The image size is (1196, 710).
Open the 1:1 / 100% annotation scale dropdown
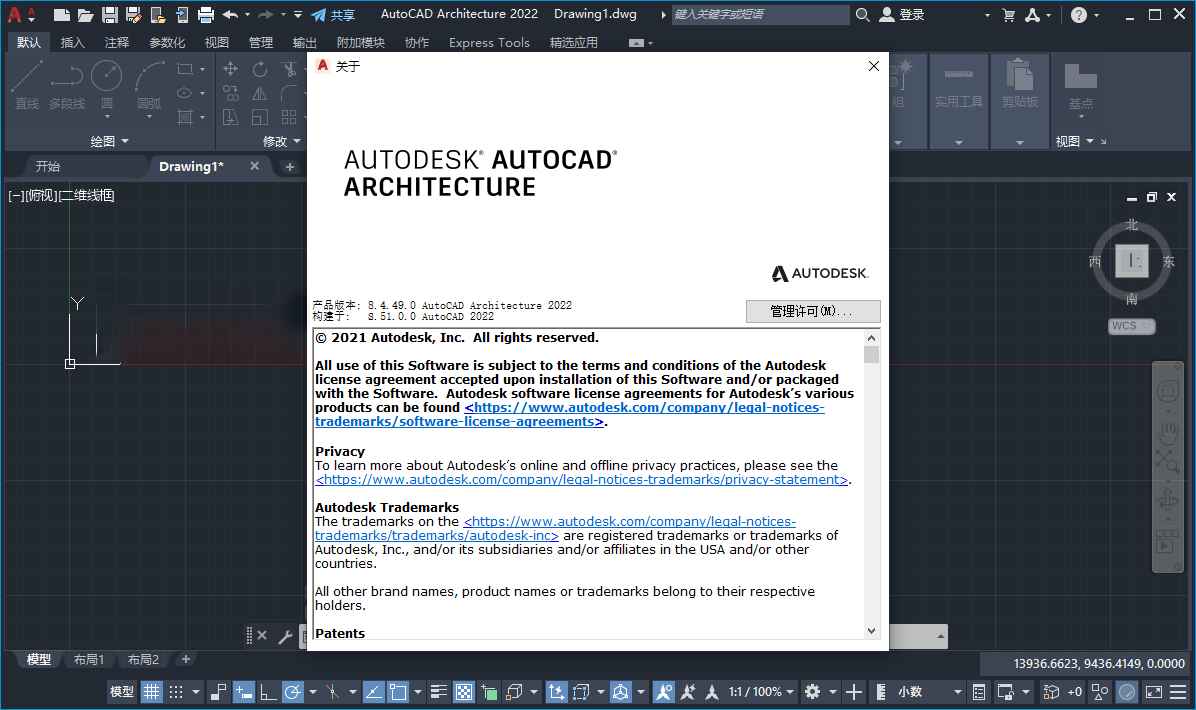click(x=761, y=692)
